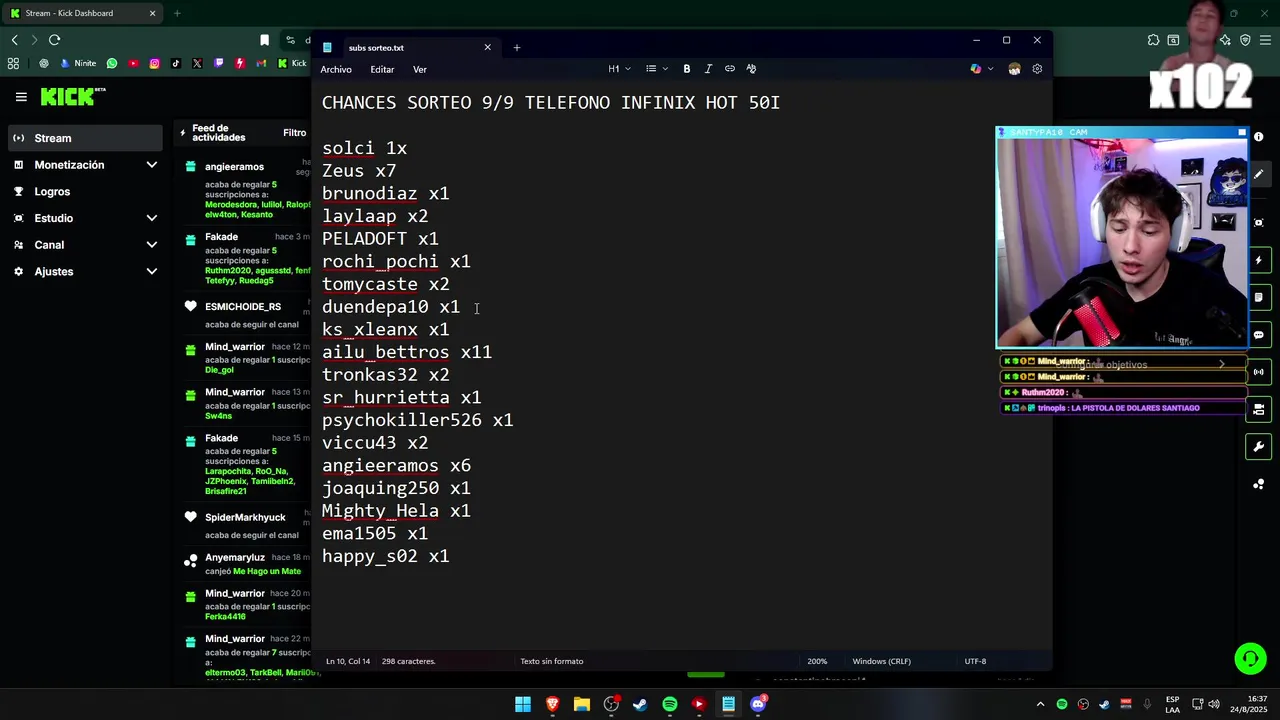This screenshot has width=1280, height=720.
Task: Open the broadcast signal icon in right sidebar
Action: [x=1259, y=372]
